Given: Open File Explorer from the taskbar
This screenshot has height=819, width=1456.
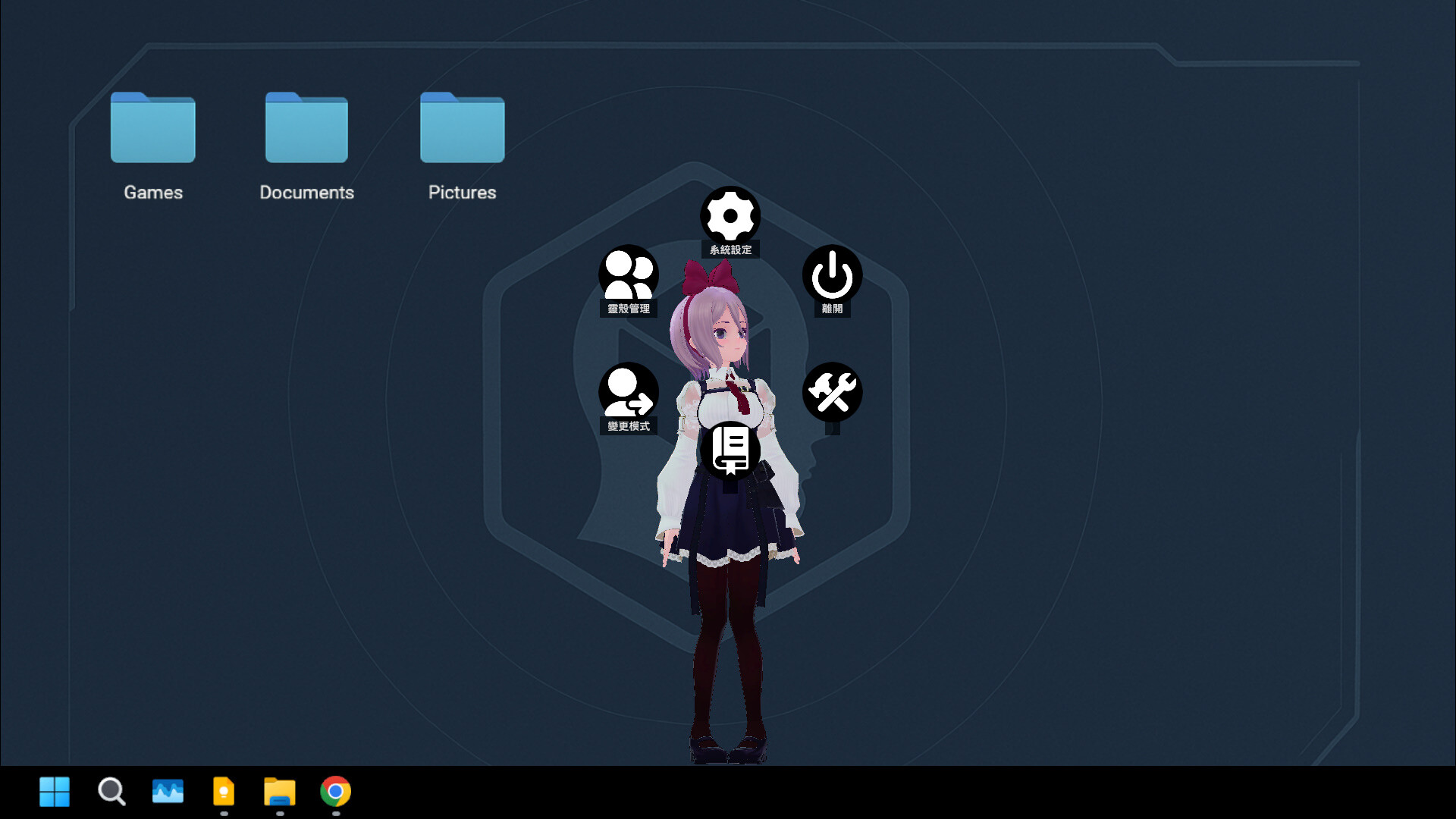Looking at the screenshot, I should tap(279, 792).
